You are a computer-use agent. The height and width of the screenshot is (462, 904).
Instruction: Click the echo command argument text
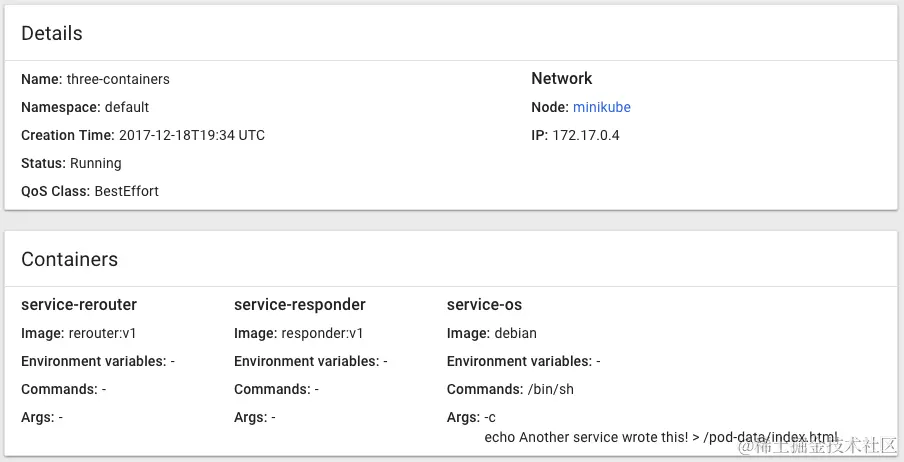pyautogui.click(x=660, y=437)
